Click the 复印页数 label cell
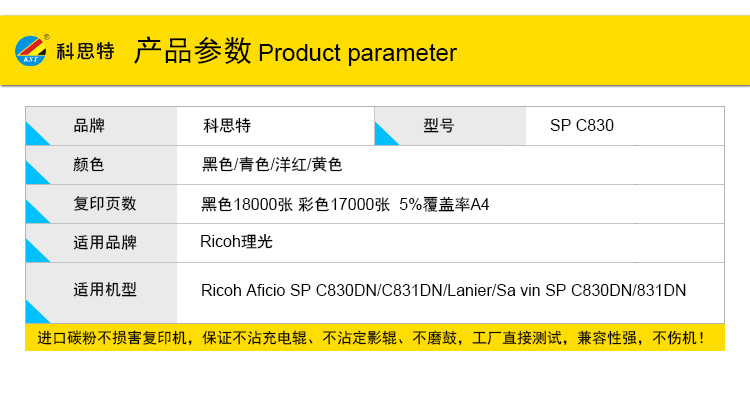The height and width of the screenshot is (415, 750). [x=105, y=204]
